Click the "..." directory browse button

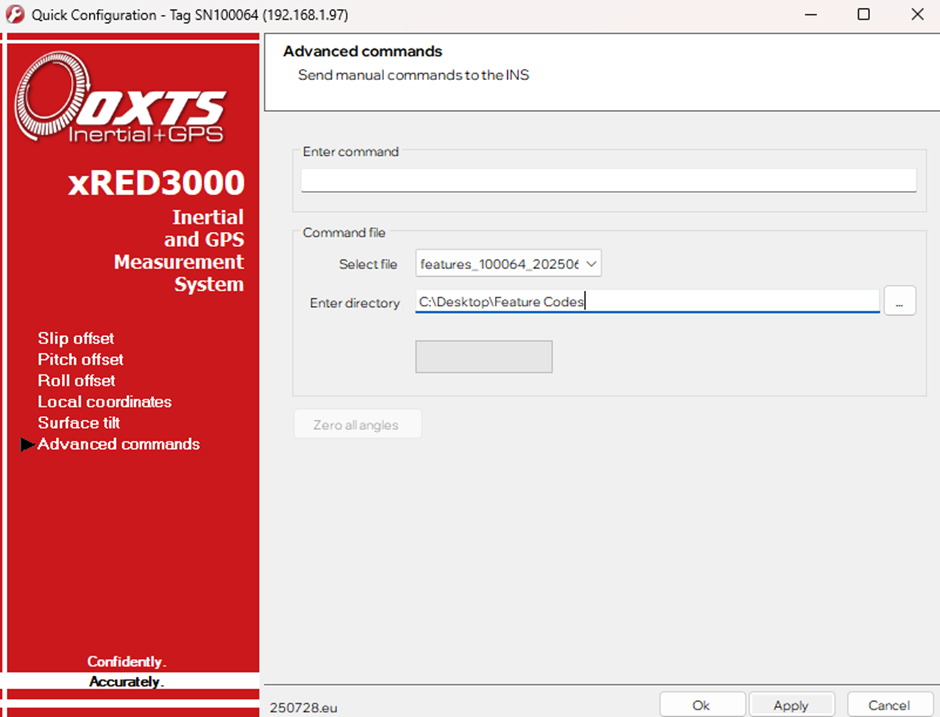[x=899, y=300]
